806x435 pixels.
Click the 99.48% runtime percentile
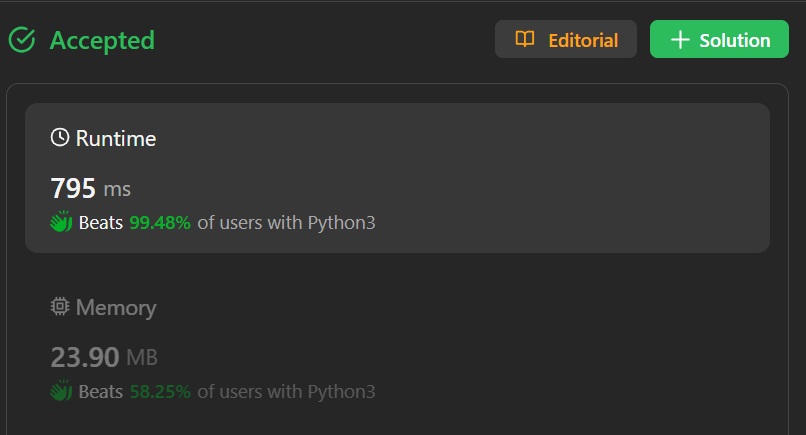(x=160, y=223)
